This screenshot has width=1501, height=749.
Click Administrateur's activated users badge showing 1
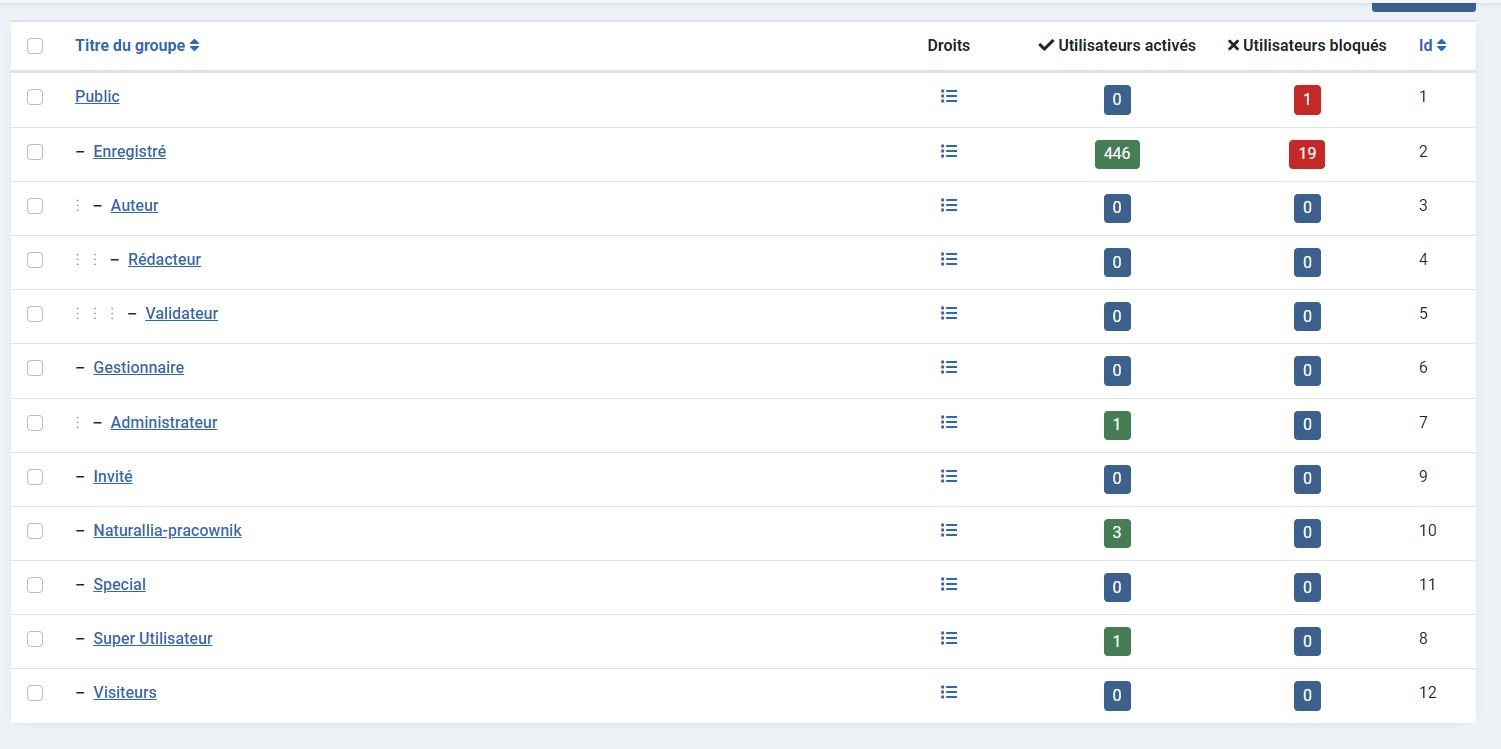(1117, 425)
